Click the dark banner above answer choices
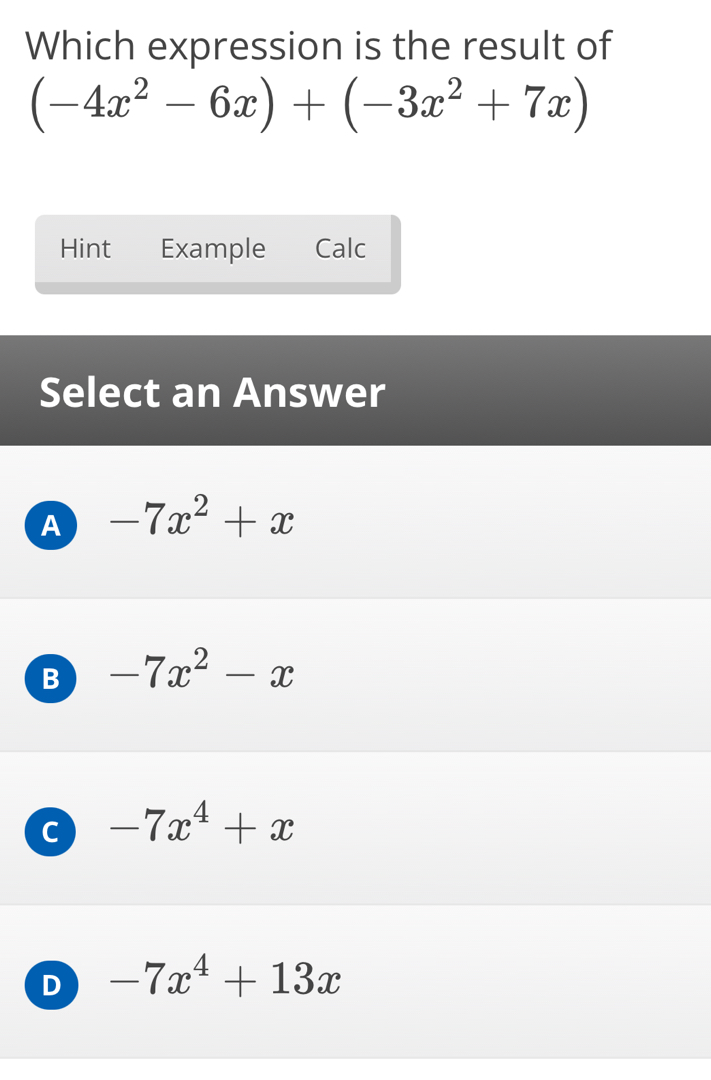Image resolution: width=711 pixels, height=1080 pixels. (355, 390)
